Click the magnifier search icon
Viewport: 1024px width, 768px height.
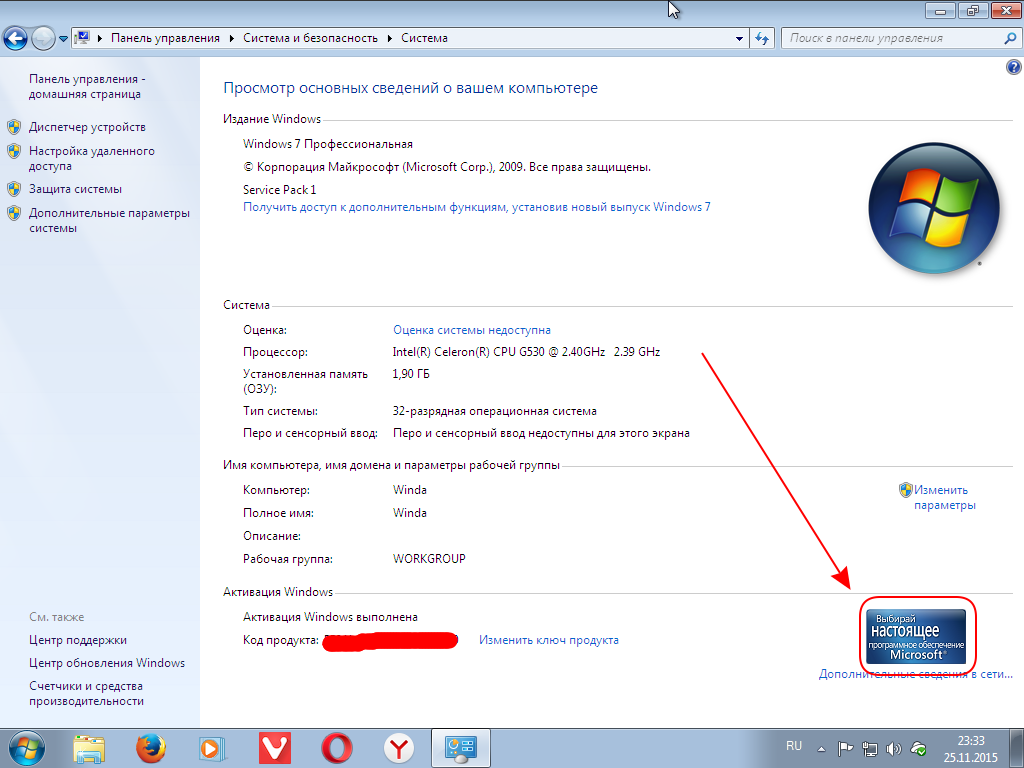[1010, 39]
